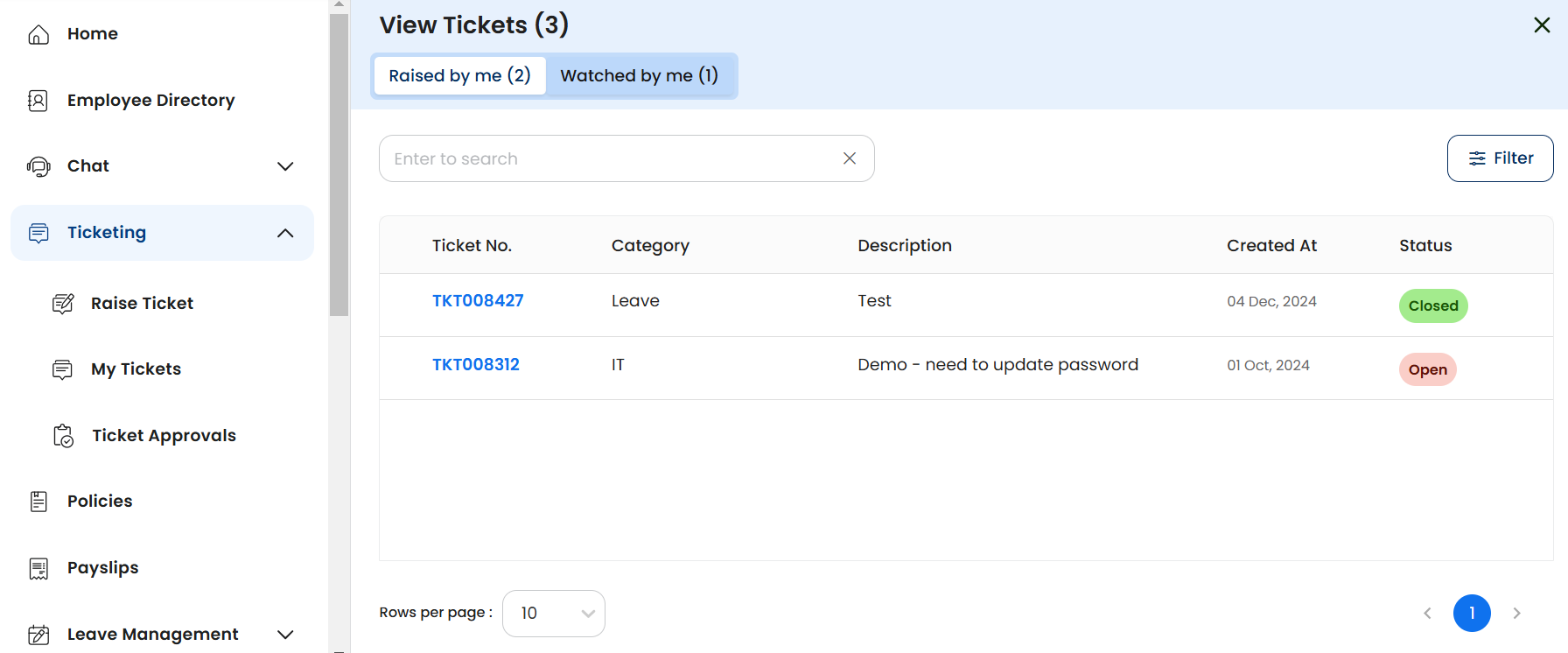Open Employee Directory via its icon
The height and width of the screenshot is (653, 1568).
click(x=38, y=101)
